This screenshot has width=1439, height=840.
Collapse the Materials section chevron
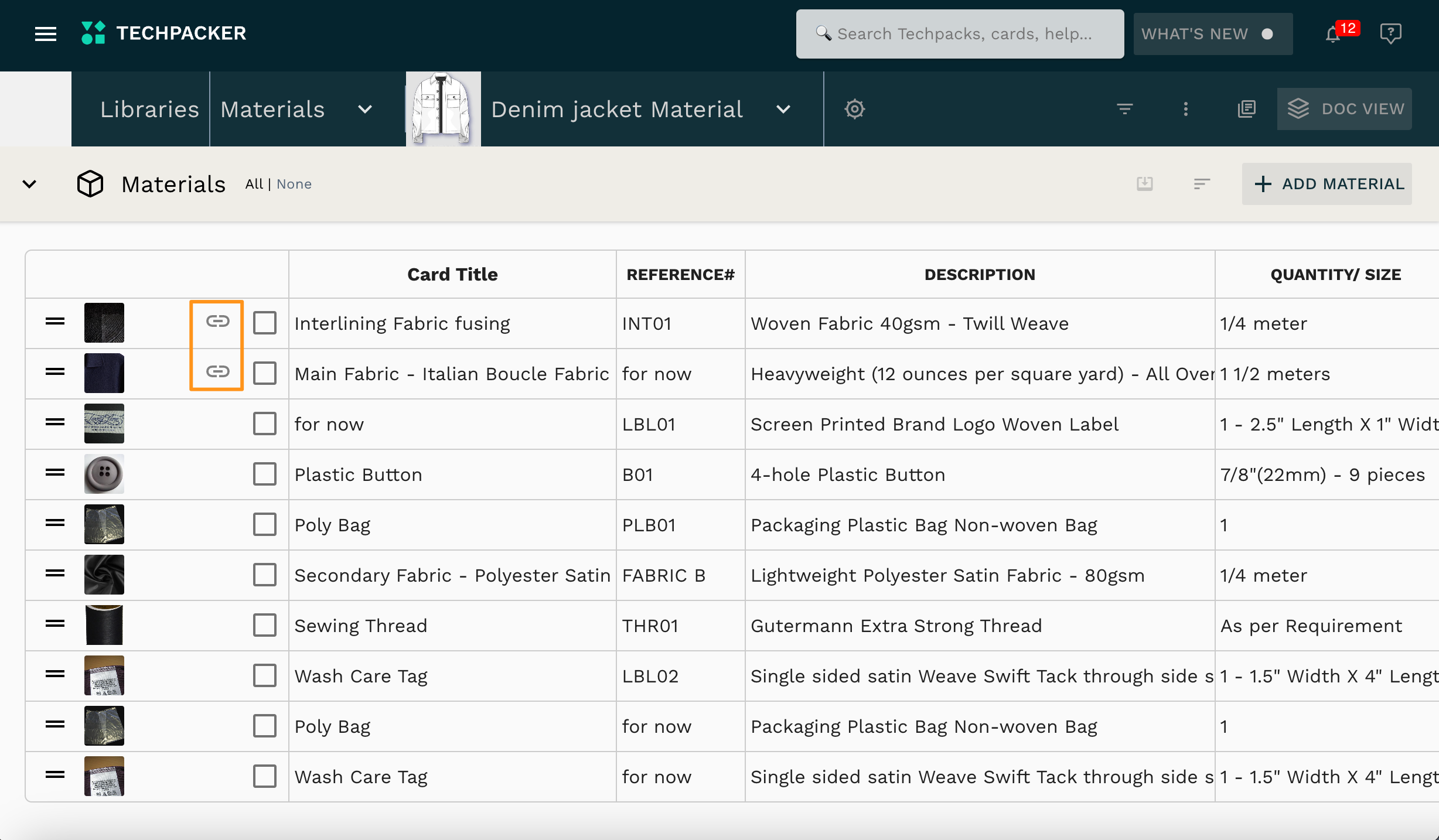pos(29,184)
